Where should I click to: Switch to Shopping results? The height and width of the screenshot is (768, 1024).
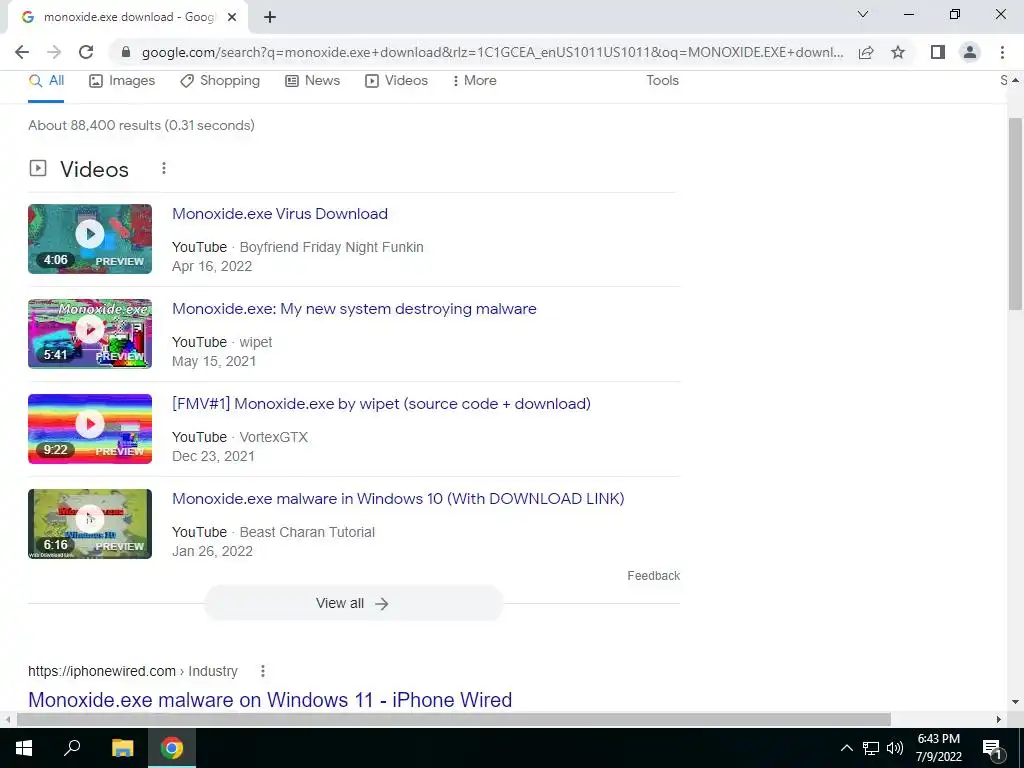220,80
